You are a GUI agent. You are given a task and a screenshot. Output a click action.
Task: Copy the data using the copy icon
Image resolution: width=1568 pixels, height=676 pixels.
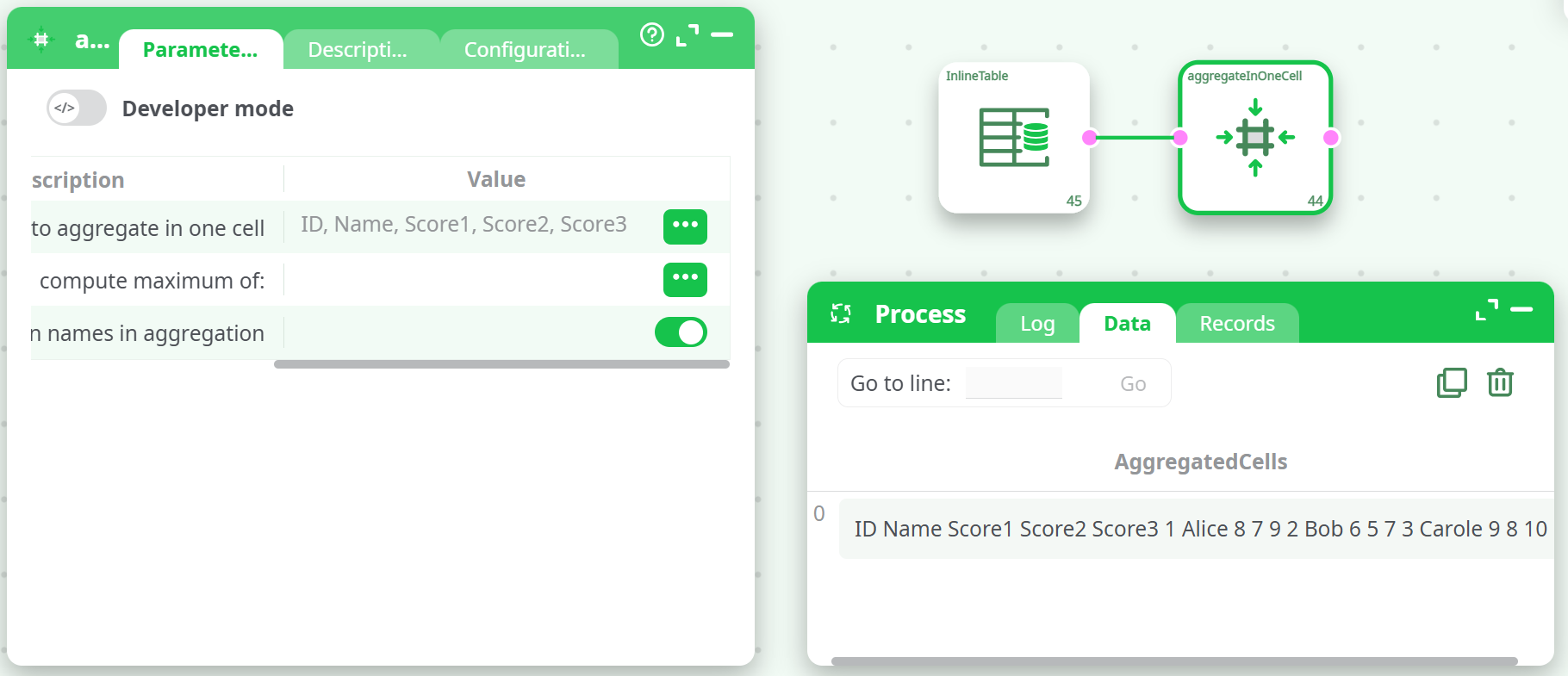coord(1452,382)
